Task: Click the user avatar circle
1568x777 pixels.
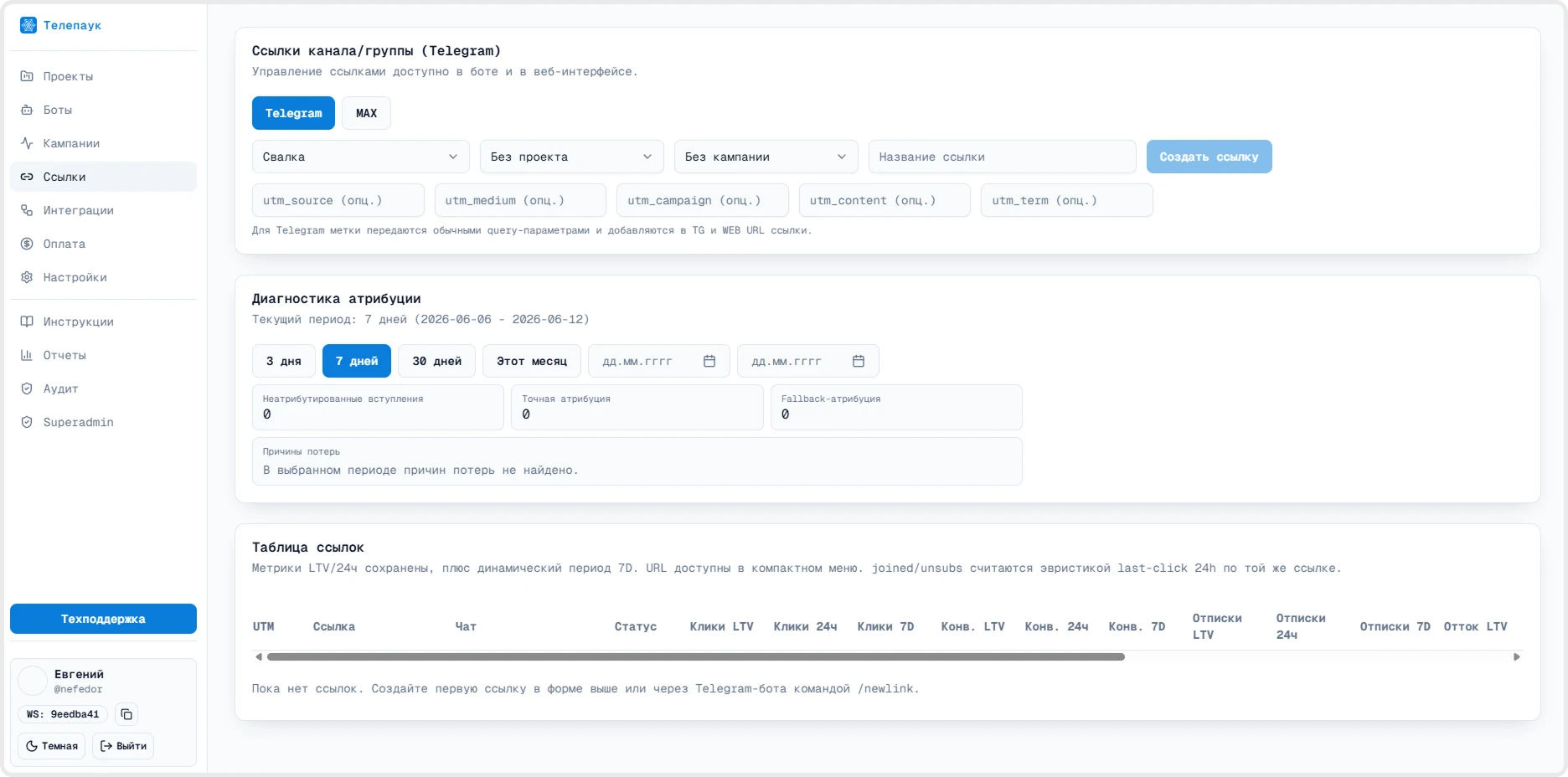Action: tap(33, 681)
